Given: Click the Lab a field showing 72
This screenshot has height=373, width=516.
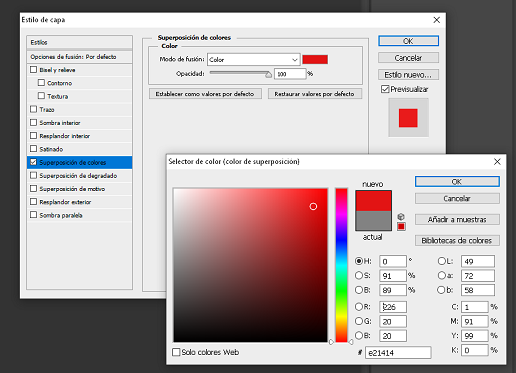Looking at the screenshot, I should 478,276.
